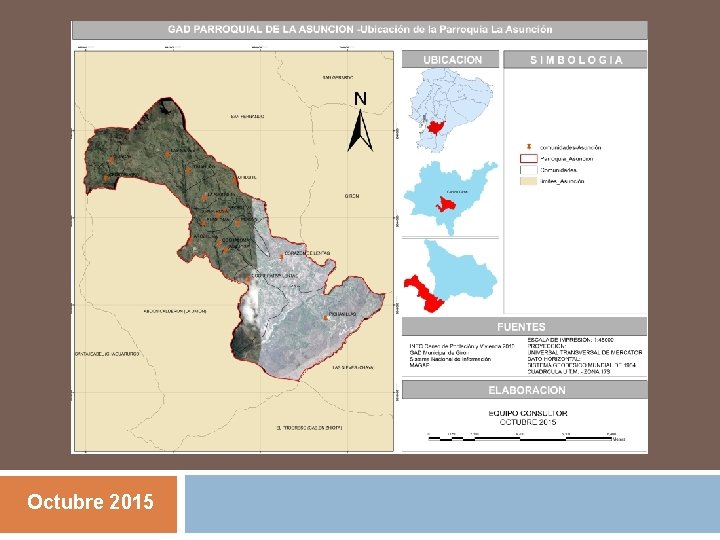
Task: Click the orange pushpin legend icon
Action: [529, 147]
